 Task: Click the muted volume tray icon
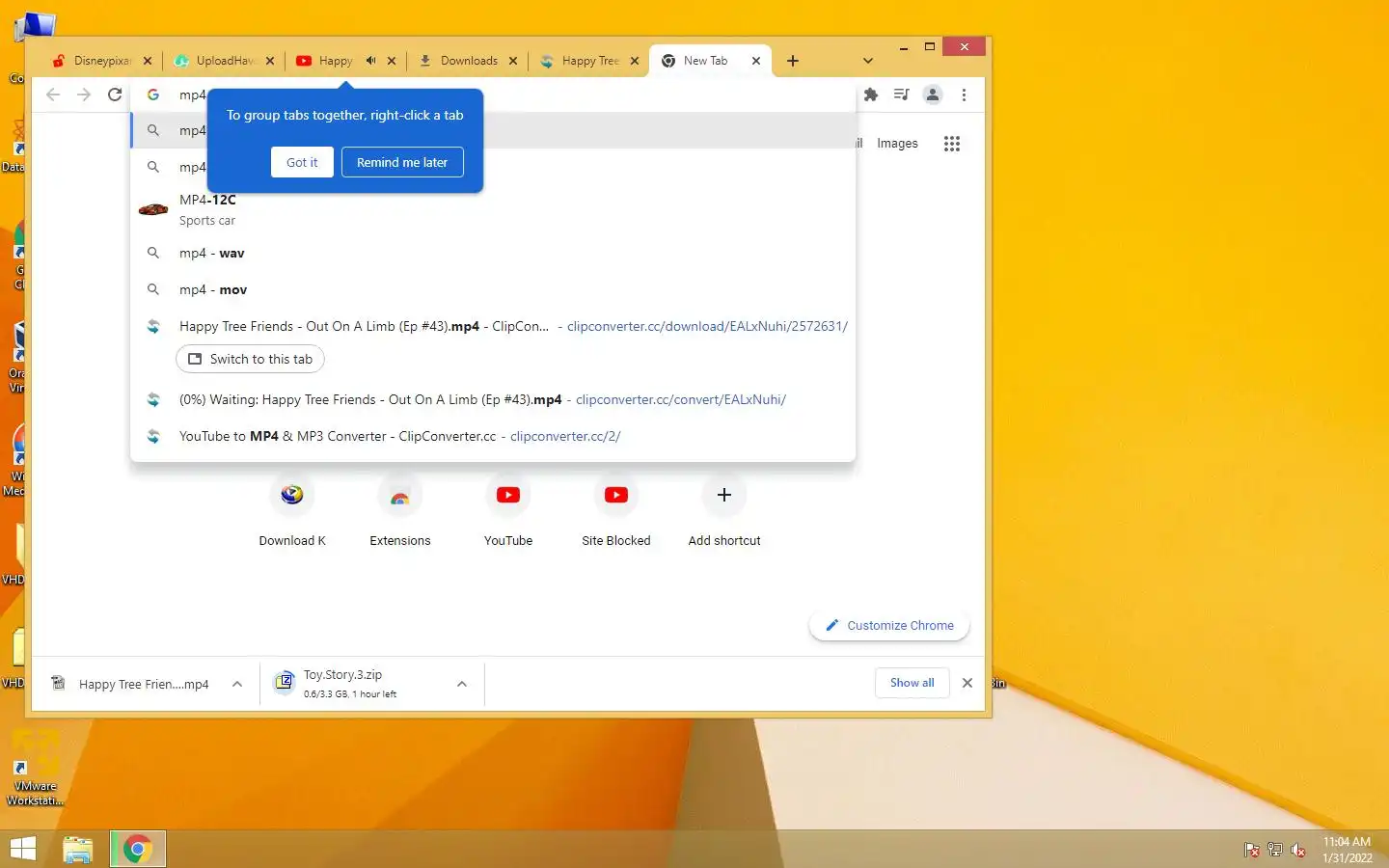(1298, 850)
